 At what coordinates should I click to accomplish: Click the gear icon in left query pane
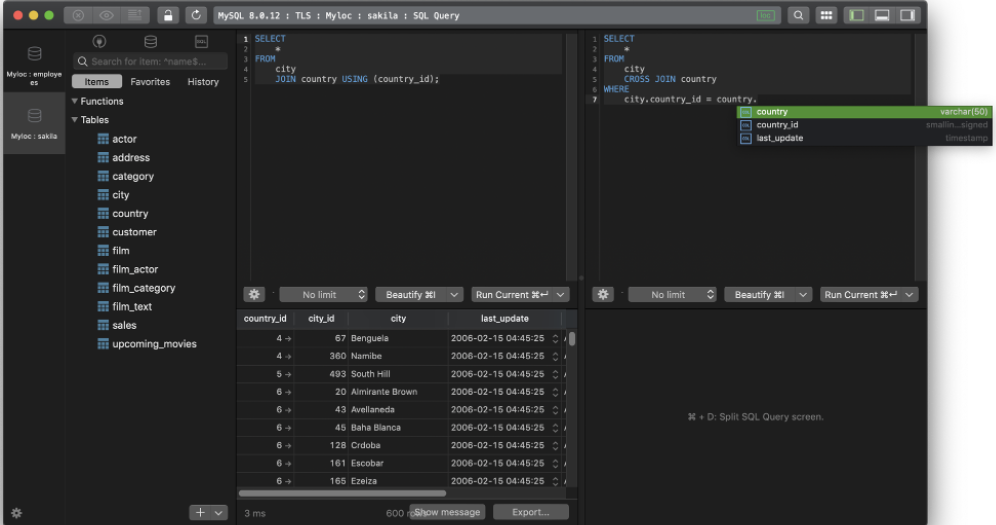coord(254,295)
